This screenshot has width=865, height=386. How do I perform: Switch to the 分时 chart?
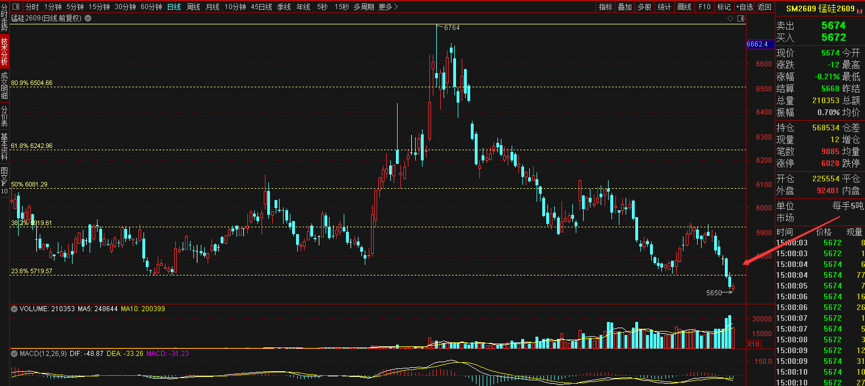tap(32, 7)
